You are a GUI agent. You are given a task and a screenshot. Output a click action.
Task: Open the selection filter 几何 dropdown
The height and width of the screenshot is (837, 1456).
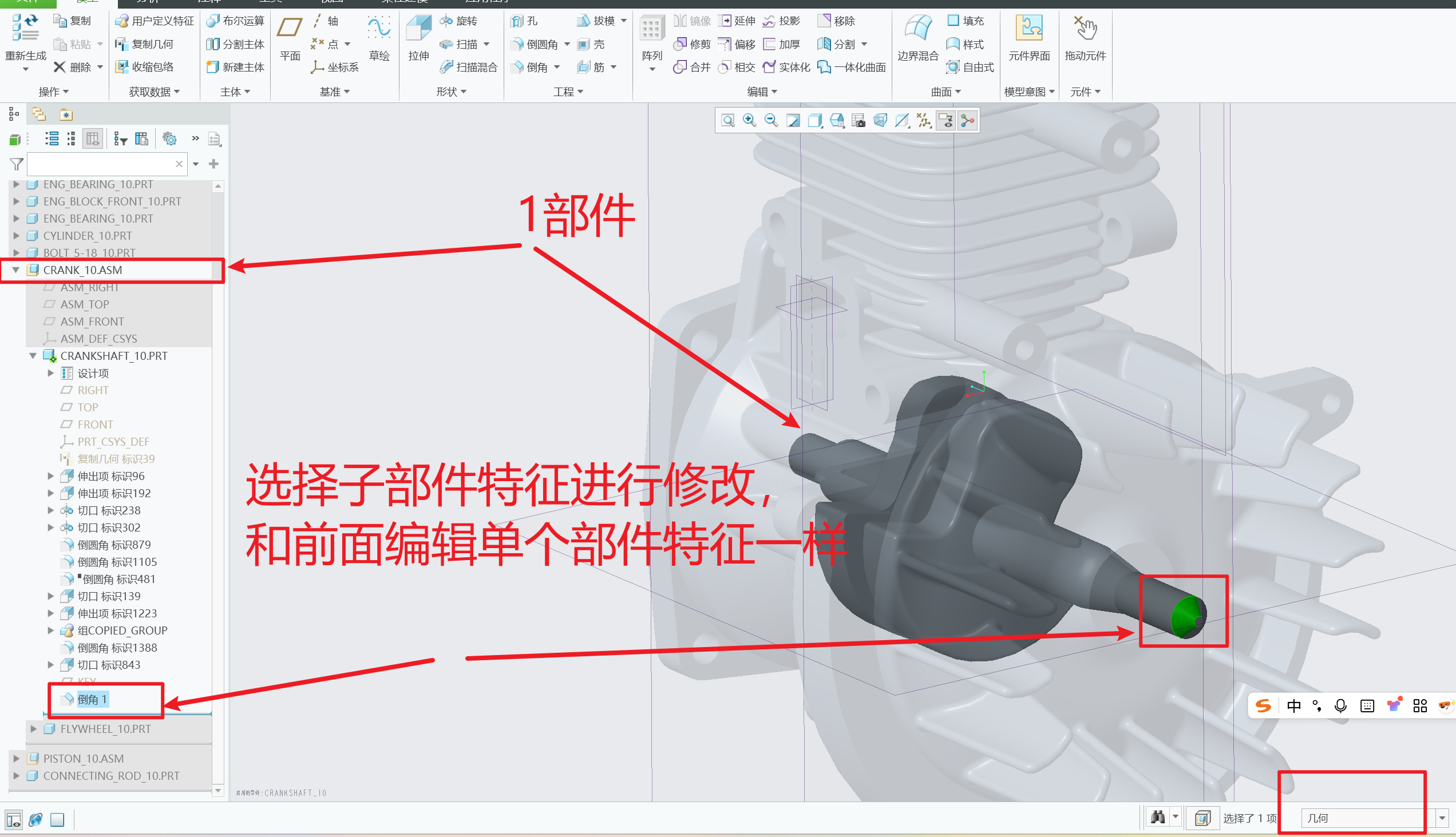[x=1442, y=818]
